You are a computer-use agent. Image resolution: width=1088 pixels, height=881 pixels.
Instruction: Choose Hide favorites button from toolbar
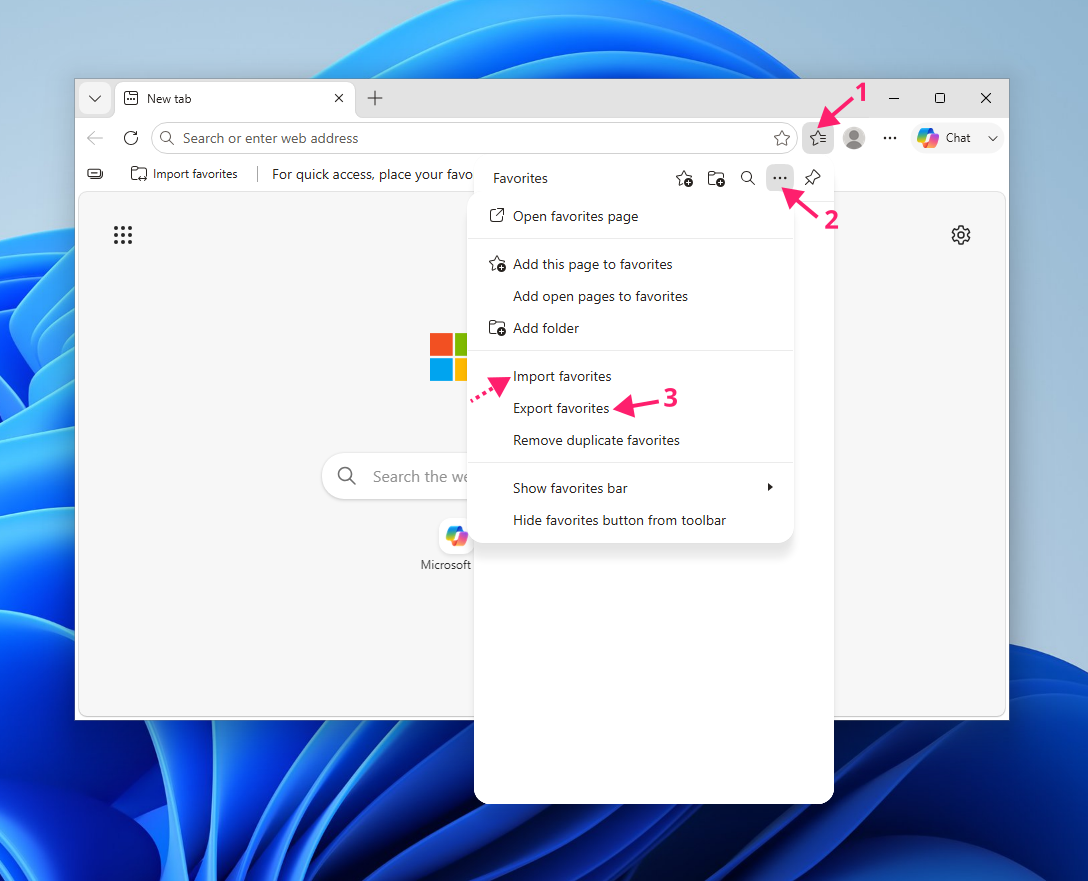coord(630,520)
